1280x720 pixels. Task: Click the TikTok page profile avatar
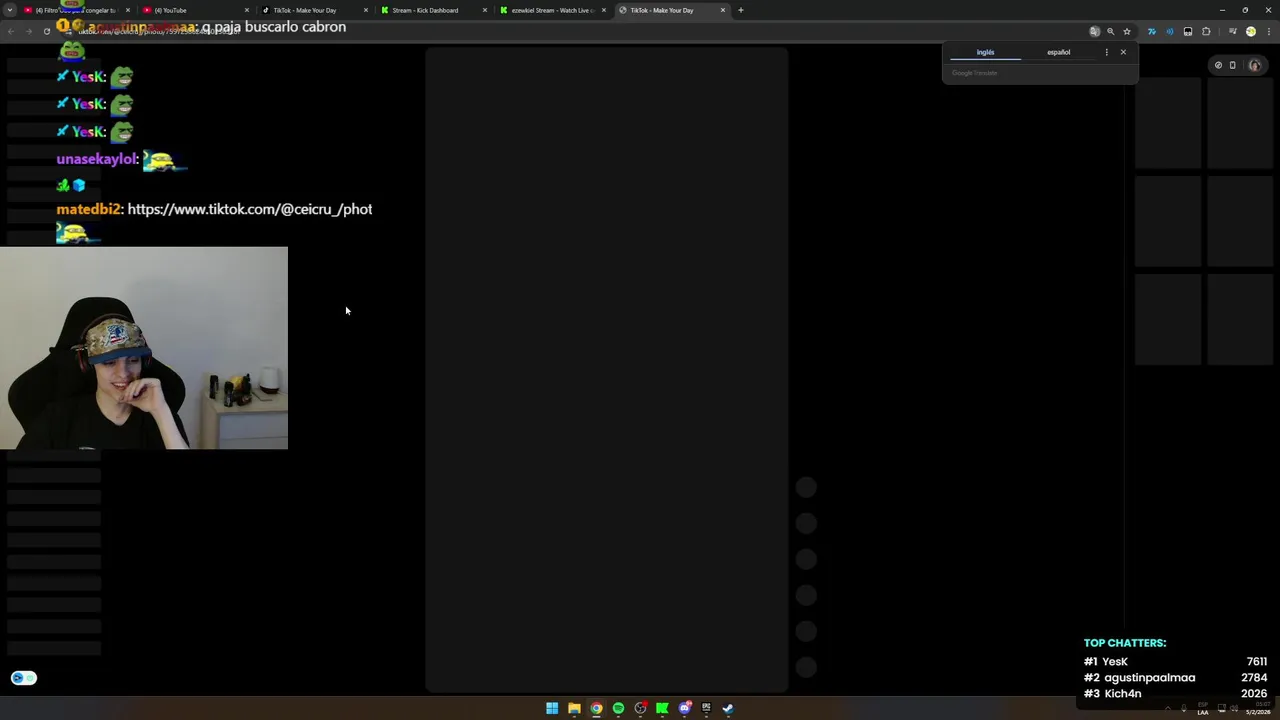point(1254,65)
